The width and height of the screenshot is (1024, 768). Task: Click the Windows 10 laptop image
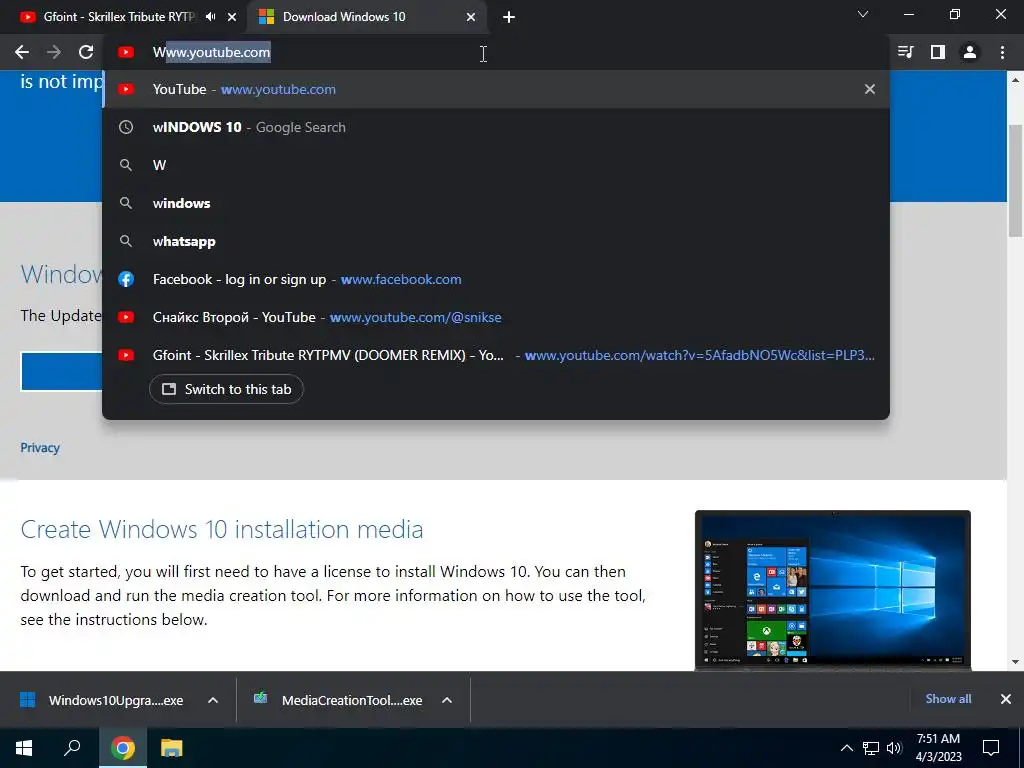pyautogui.click(x=833, y=590)
